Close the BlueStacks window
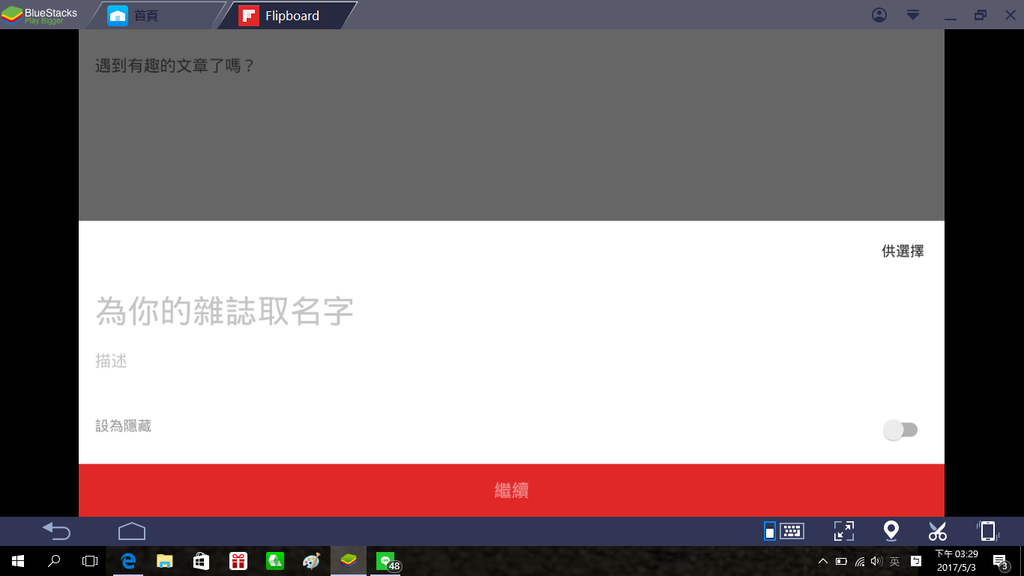The width and height of the screenshot is (1024, 576). pos(1010,15)
